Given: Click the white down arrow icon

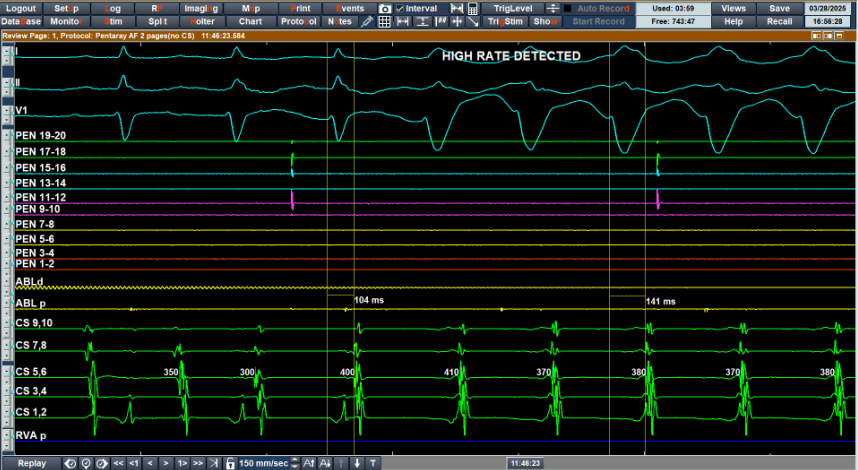Looking at the screenshot, I should (x=357, y=463).
